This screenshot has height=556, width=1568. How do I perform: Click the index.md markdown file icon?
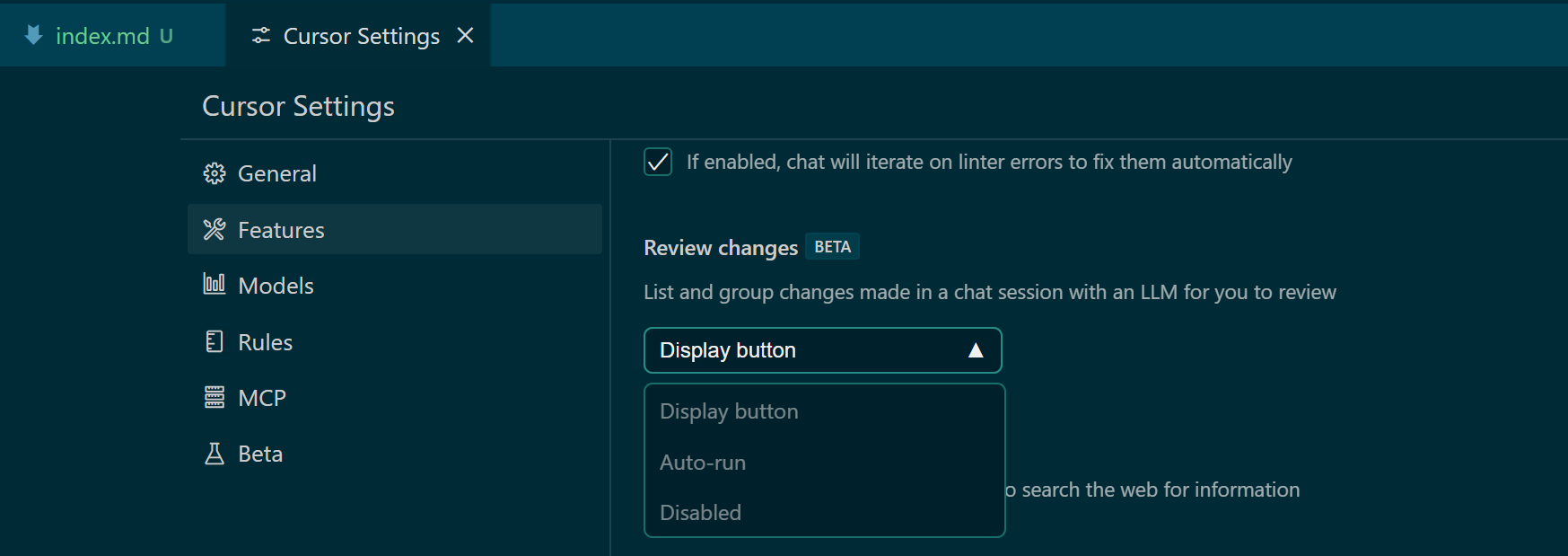(x=33, y=35)
